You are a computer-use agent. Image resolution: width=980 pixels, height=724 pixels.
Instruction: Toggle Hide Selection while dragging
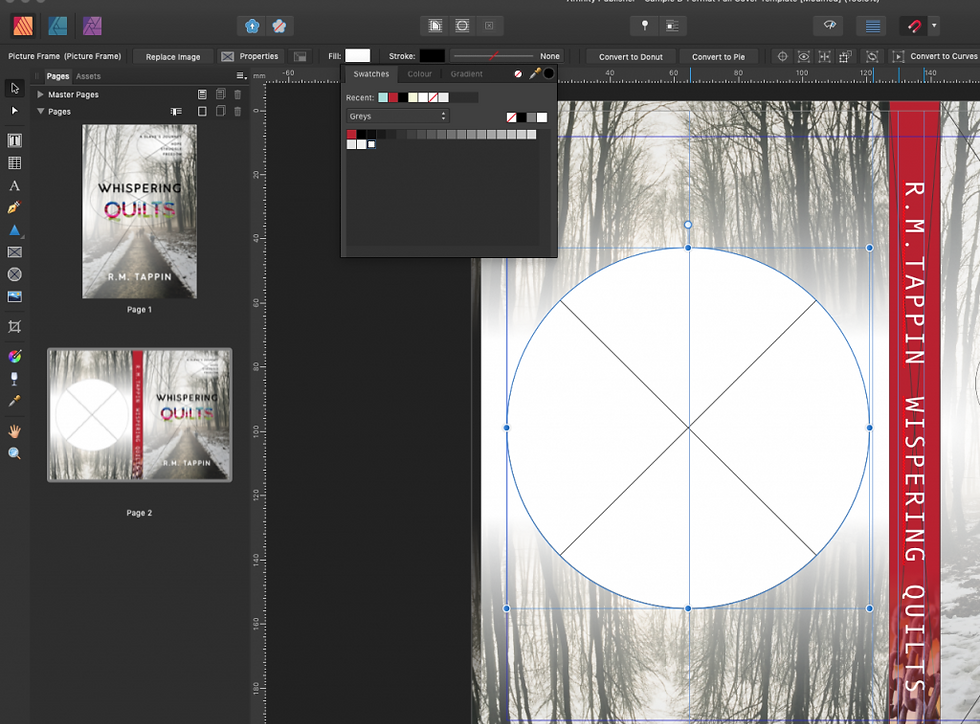click(804, 56)
